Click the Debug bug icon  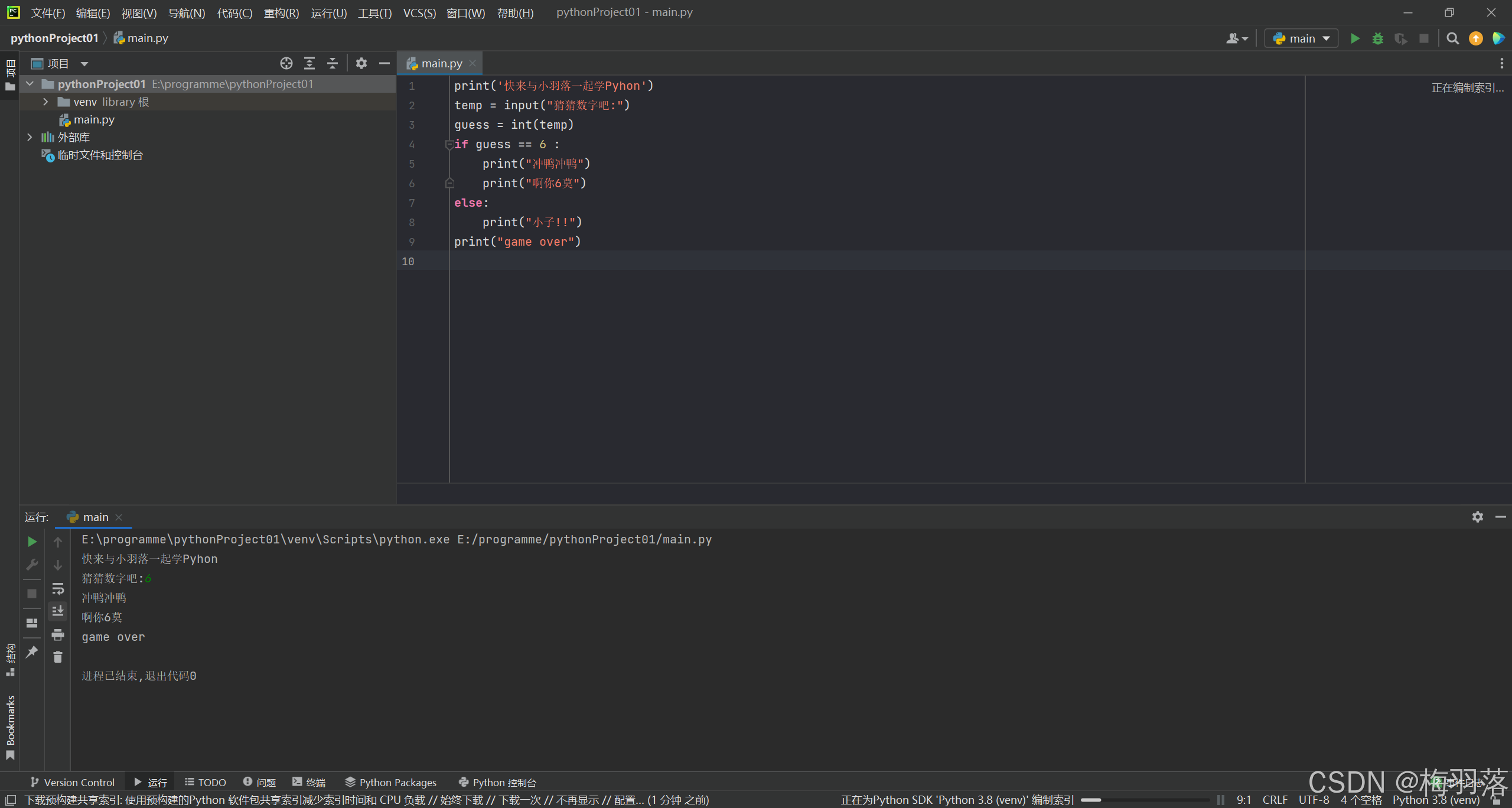(x=1378, y=38)
